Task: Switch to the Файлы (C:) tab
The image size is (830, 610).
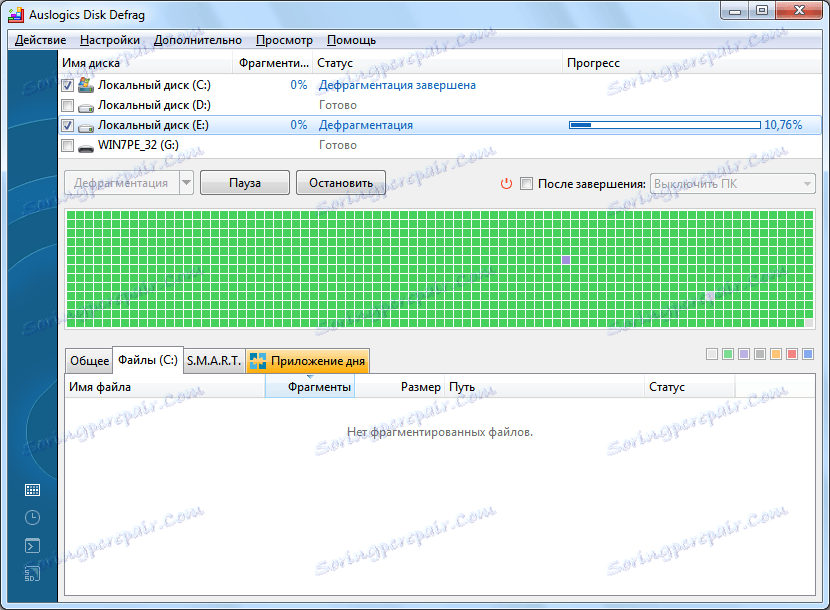Action: point(148,360)
